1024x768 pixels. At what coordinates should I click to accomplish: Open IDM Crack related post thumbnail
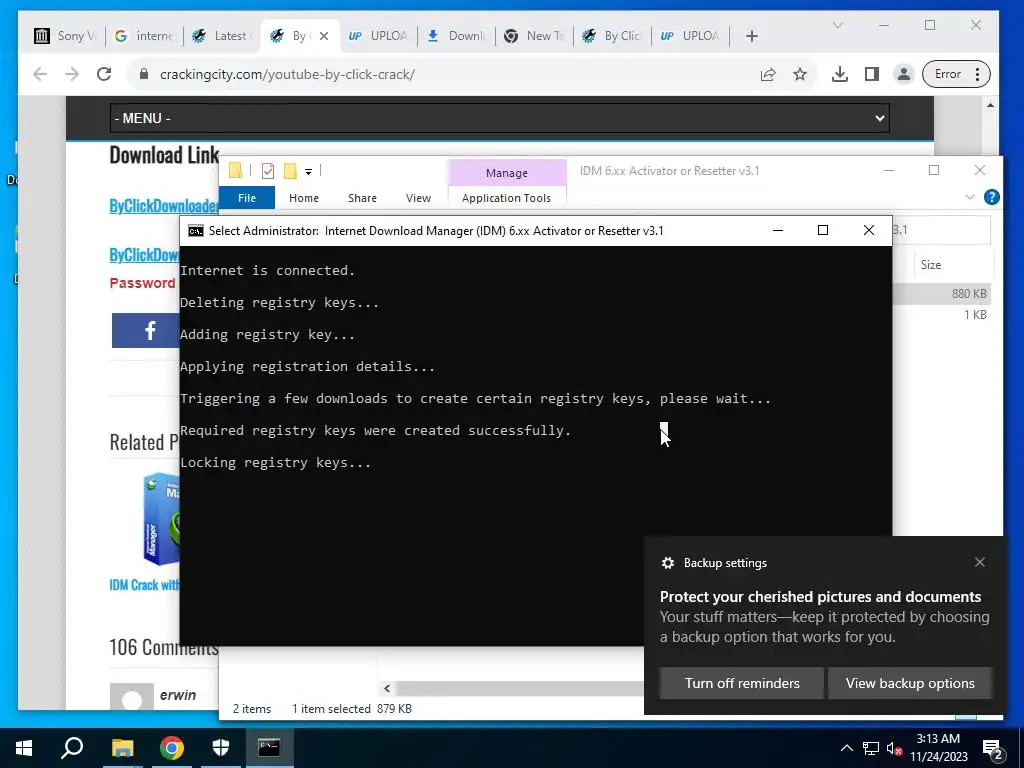point(161,519)
